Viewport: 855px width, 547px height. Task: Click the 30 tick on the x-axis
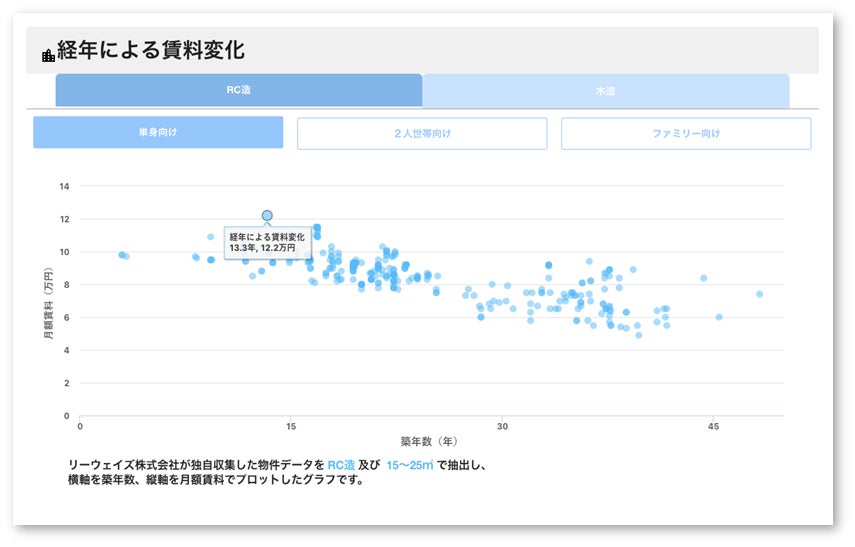click(502, 426)
